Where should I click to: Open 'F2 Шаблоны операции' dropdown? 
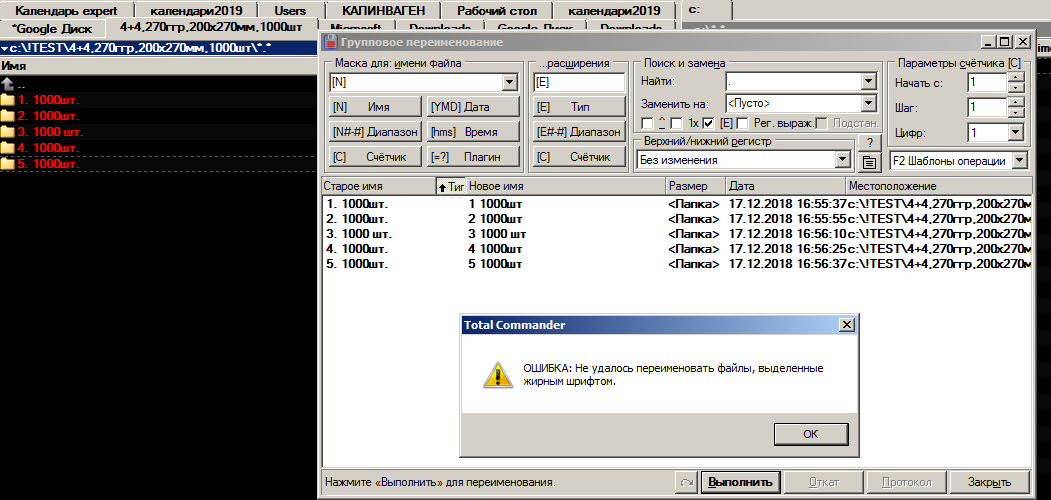click(x=1019, y=161)
